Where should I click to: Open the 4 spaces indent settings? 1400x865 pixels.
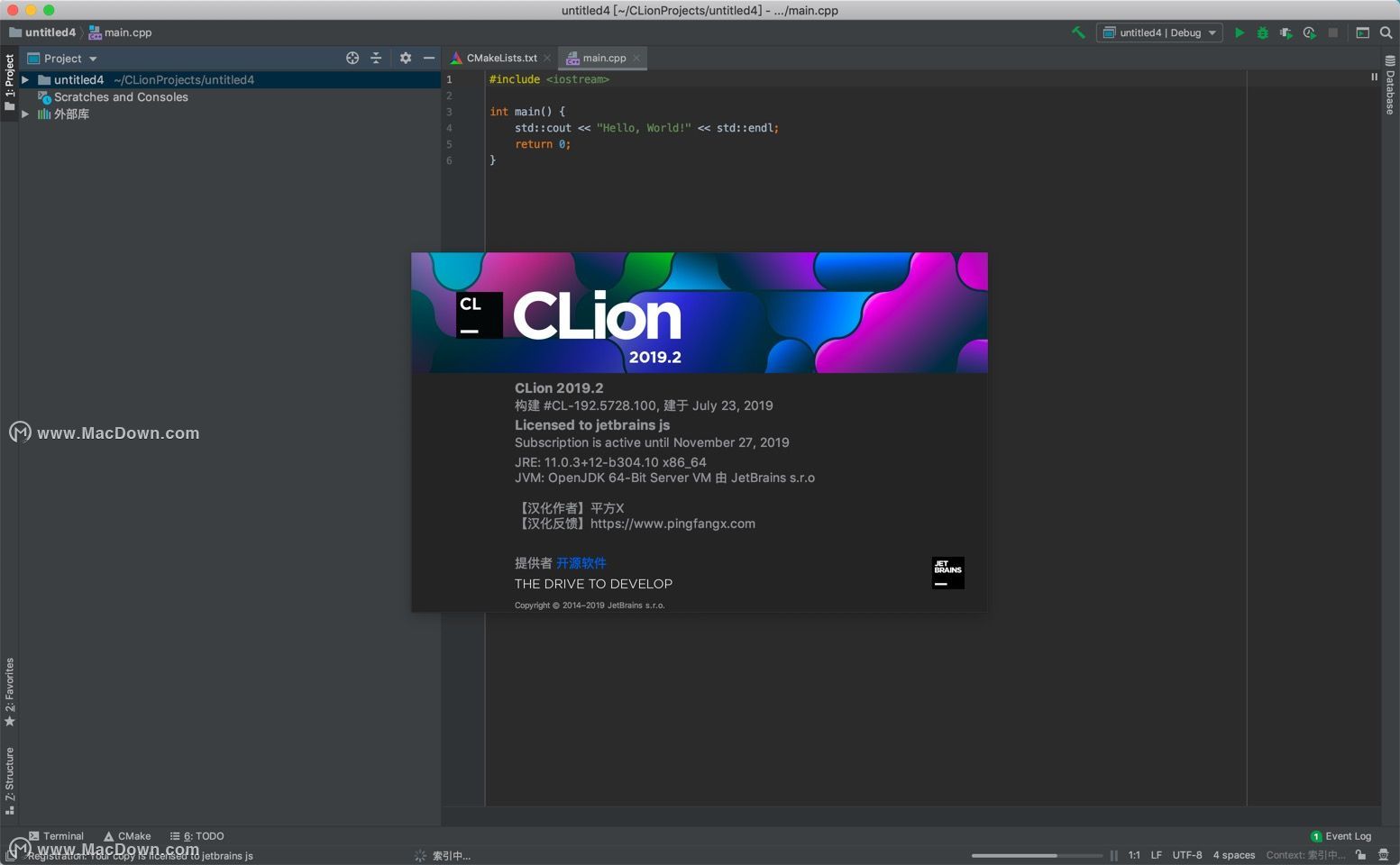tap(1233, 855)
